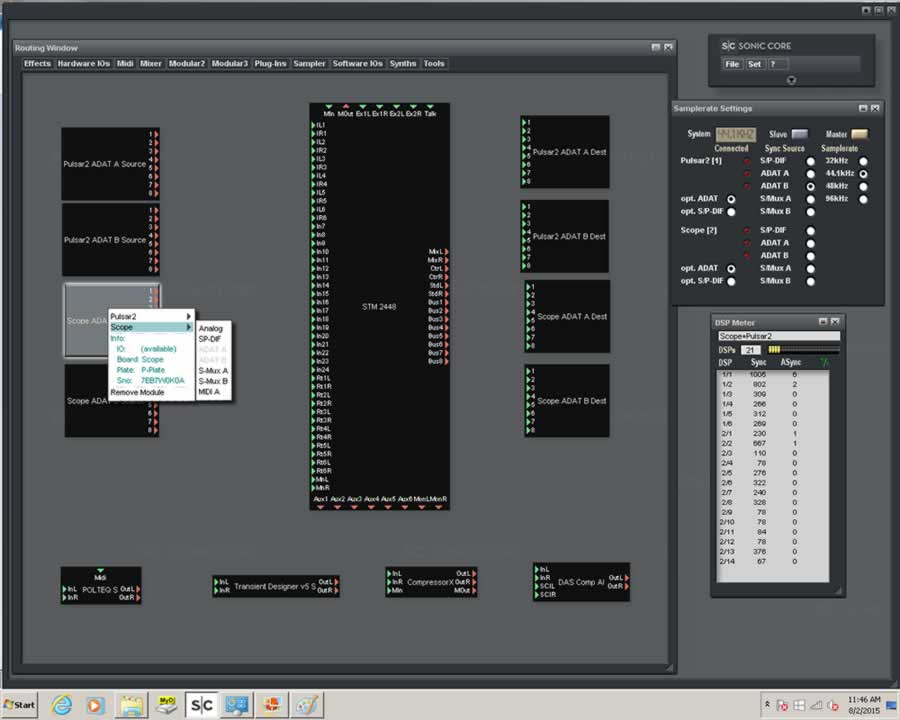
Task: Click the Start button
Action: point(20,705)
